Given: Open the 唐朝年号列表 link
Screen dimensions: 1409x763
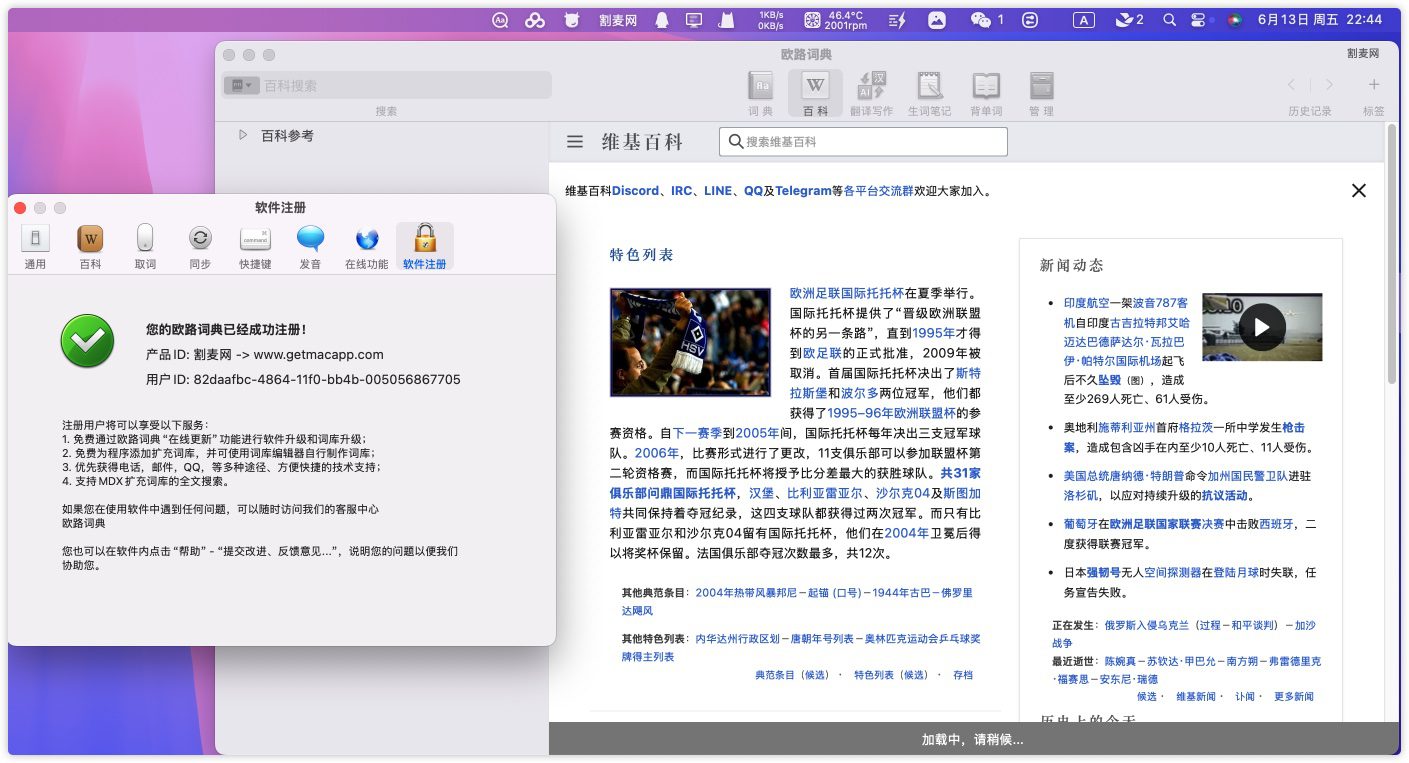Looking at the screenshot, I should 821,639.
